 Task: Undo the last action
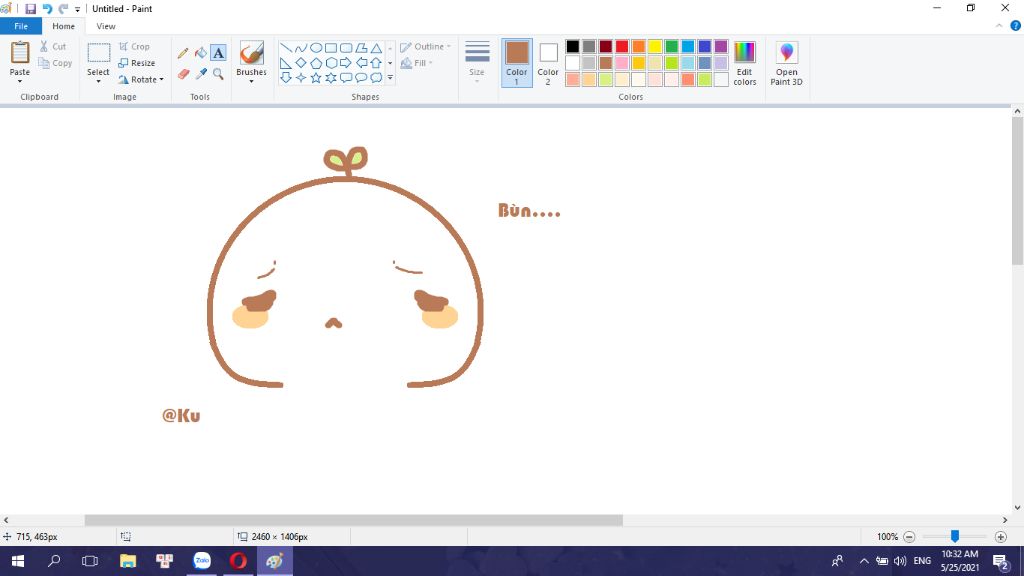[x=47, y=8]
